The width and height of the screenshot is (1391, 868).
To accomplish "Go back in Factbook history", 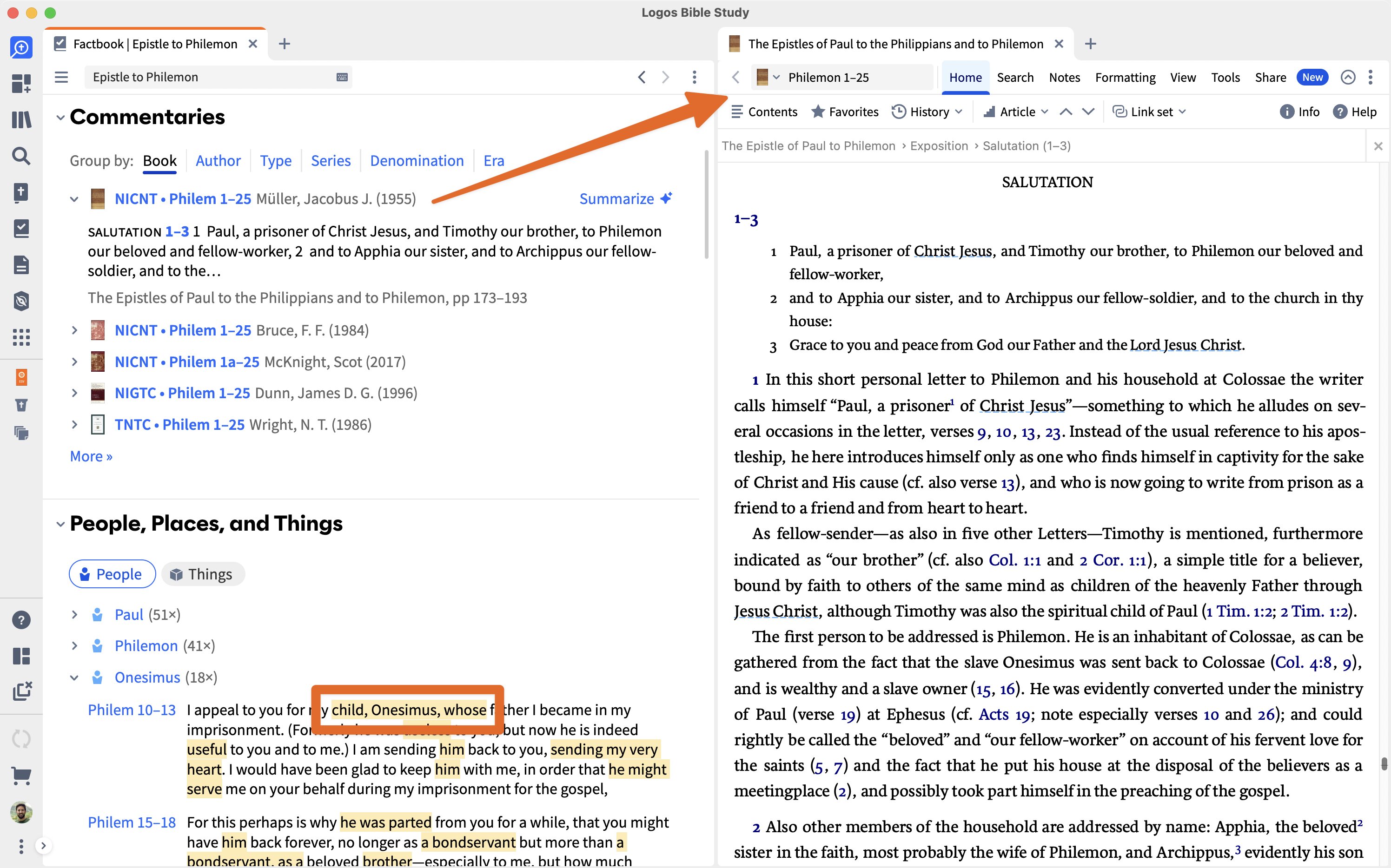I will pyautogui.click(x=642, y=77).
